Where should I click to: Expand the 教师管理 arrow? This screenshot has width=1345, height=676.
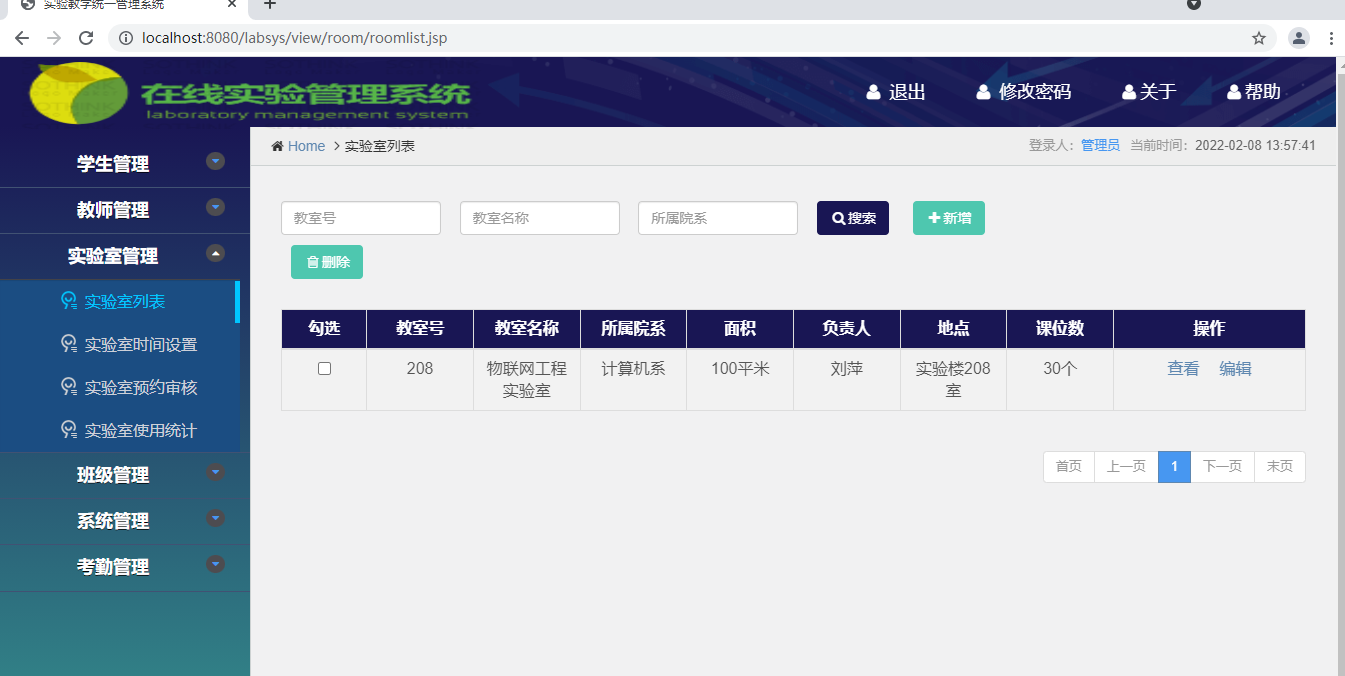coord(215,207)
